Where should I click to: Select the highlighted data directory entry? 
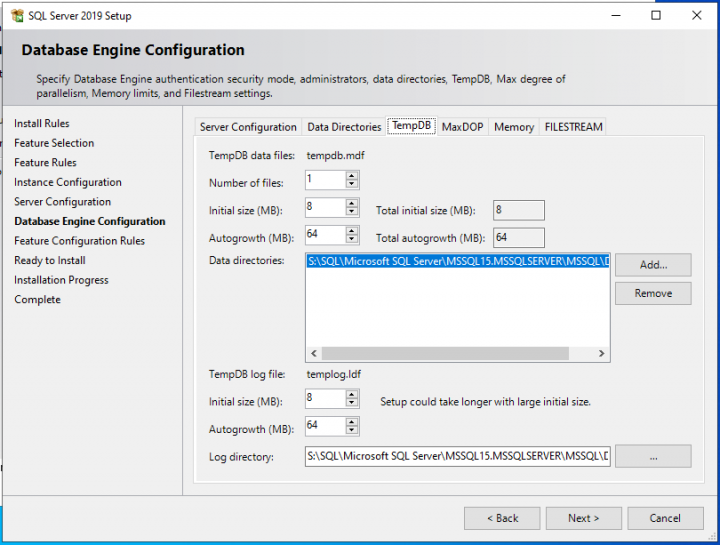coord(458,261)
